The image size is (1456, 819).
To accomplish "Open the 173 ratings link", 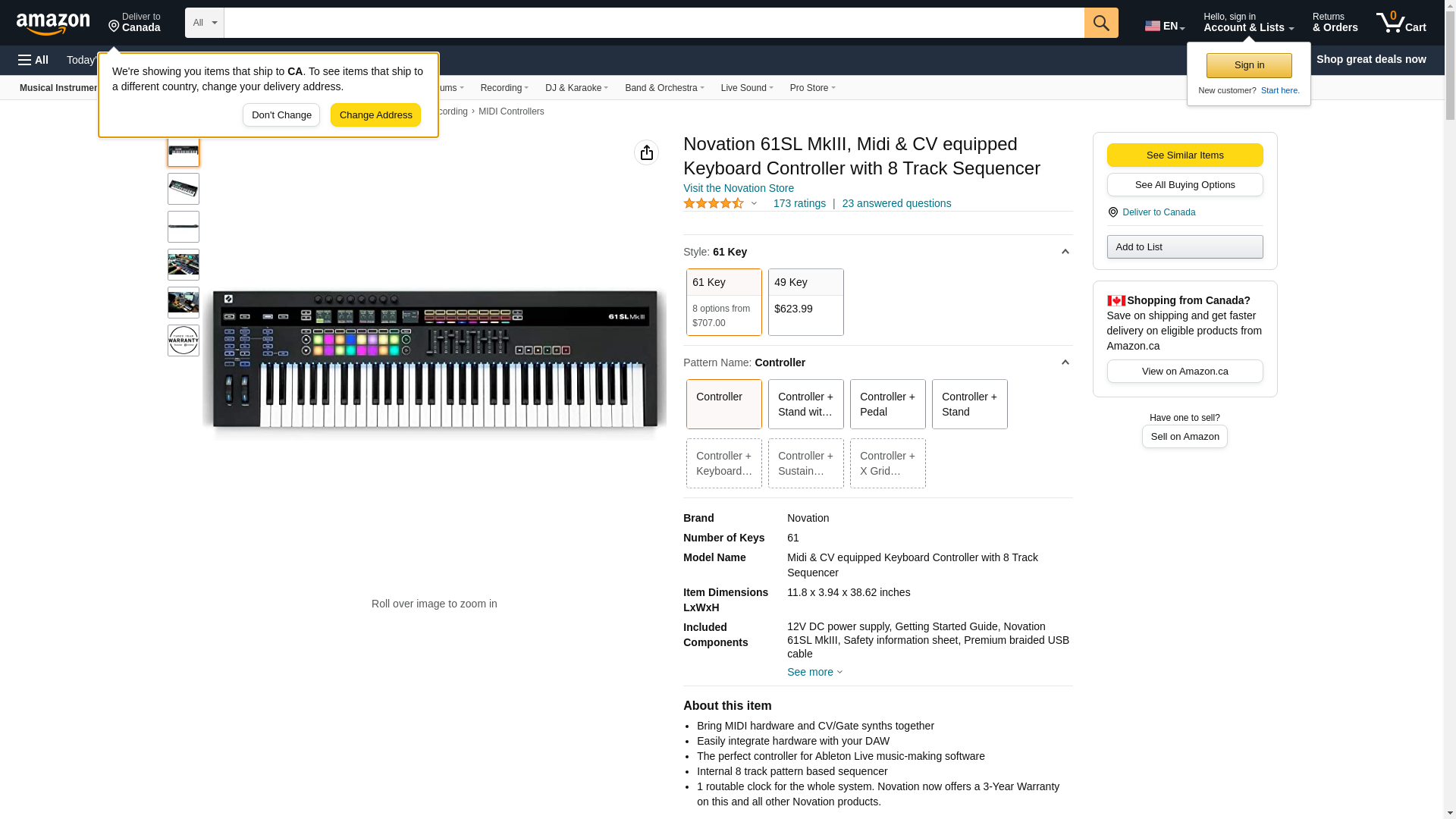I will 799,203.
